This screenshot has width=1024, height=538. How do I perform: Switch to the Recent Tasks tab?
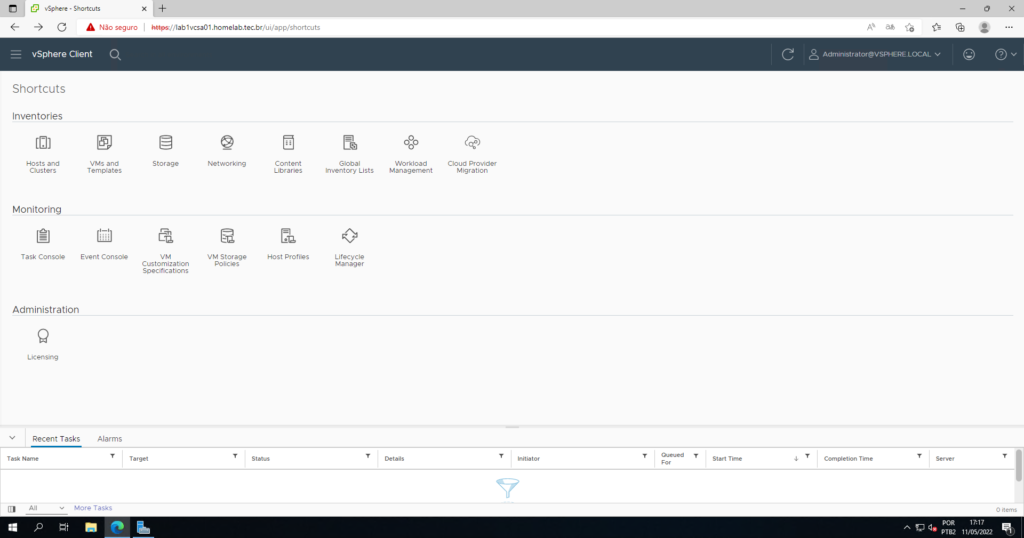pyautogui.click(x=56, y=439)
